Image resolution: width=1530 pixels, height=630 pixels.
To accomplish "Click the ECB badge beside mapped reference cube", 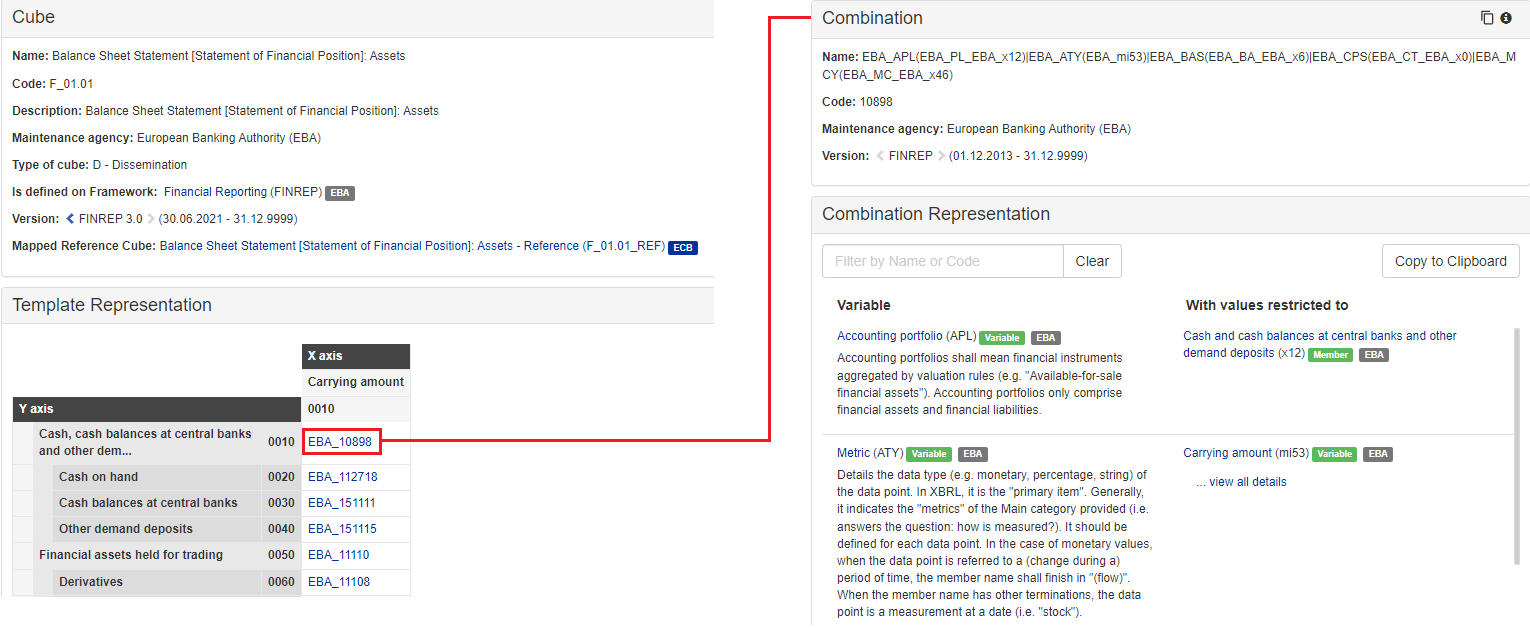I will click(x=682, y=247).
